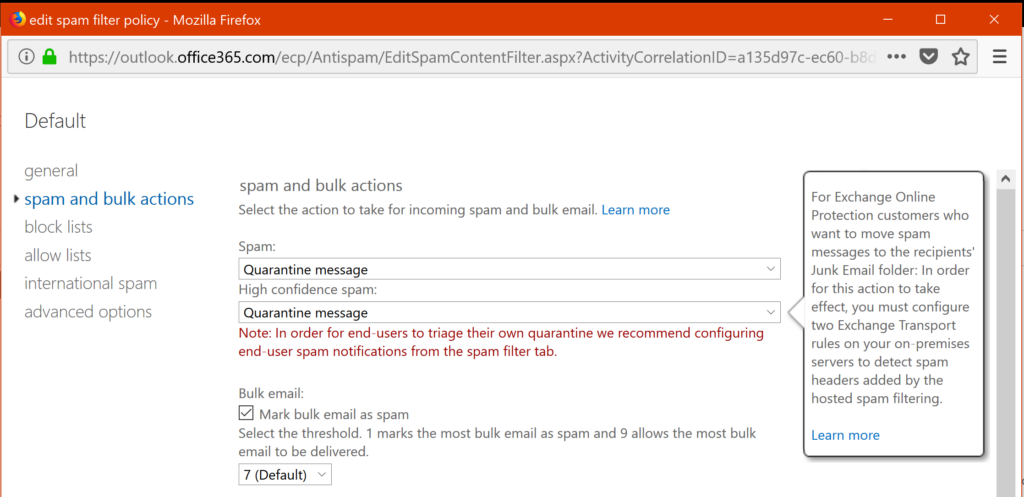The height and width of the screenshot is (497, 1024).
Task: Click the Firefox logo in title bar
Action: click(x=17, y=19)
